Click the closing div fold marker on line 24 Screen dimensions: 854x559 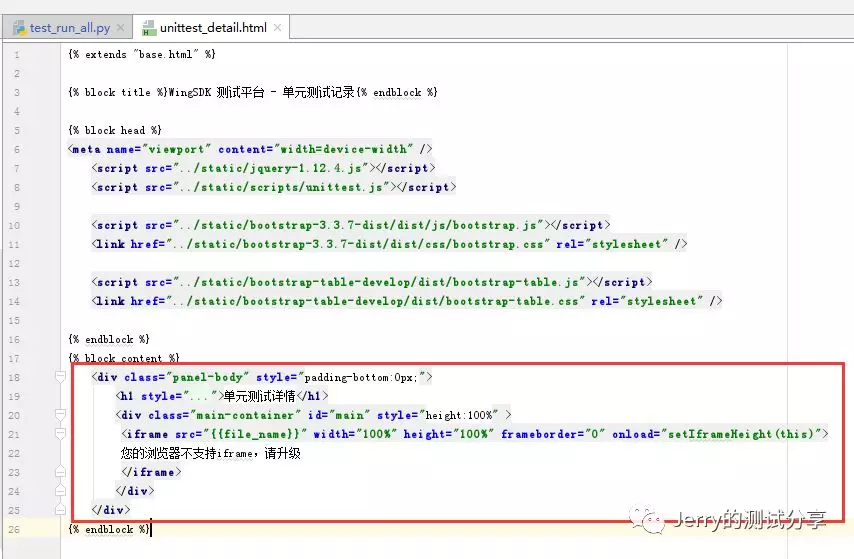(60, 491)
